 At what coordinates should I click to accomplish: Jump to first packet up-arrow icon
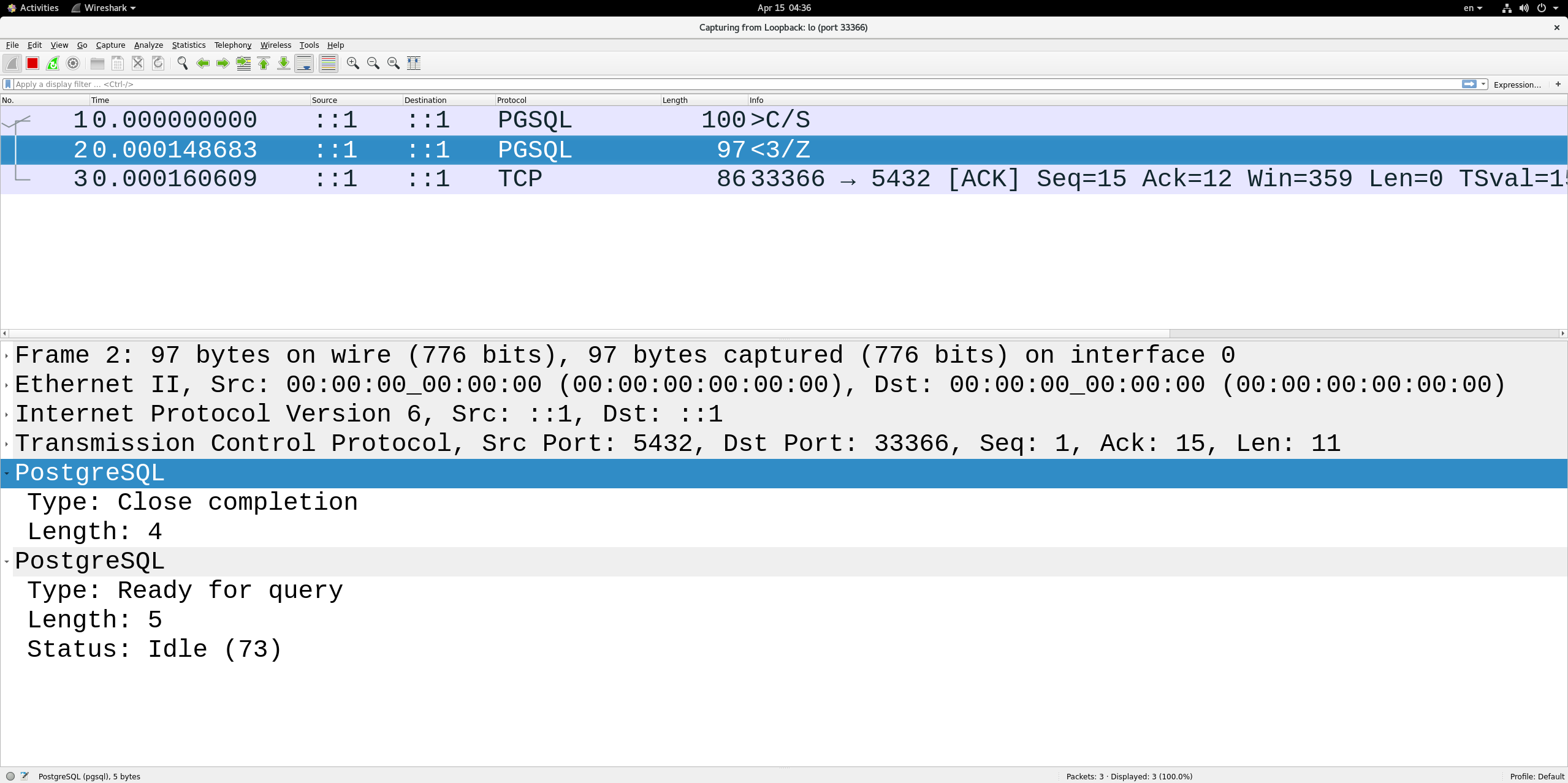[x=264, y=63]
